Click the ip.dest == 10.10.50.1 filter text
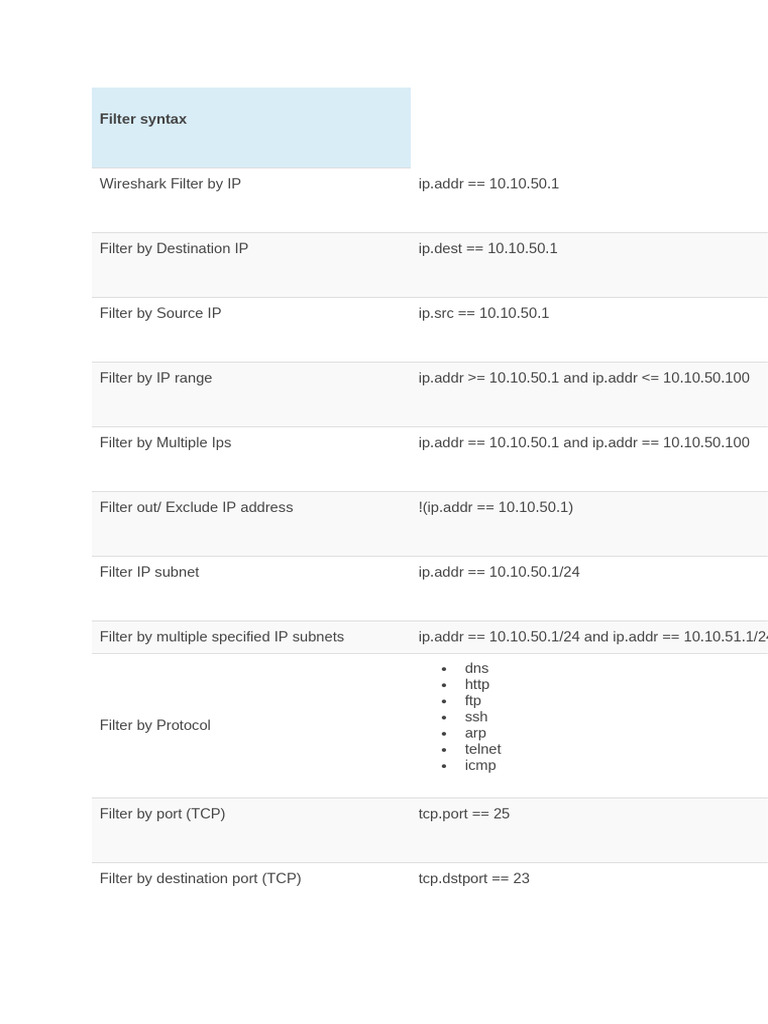Screen dimensions: 768x1024 pyautogui.click(x=488, y=249)
